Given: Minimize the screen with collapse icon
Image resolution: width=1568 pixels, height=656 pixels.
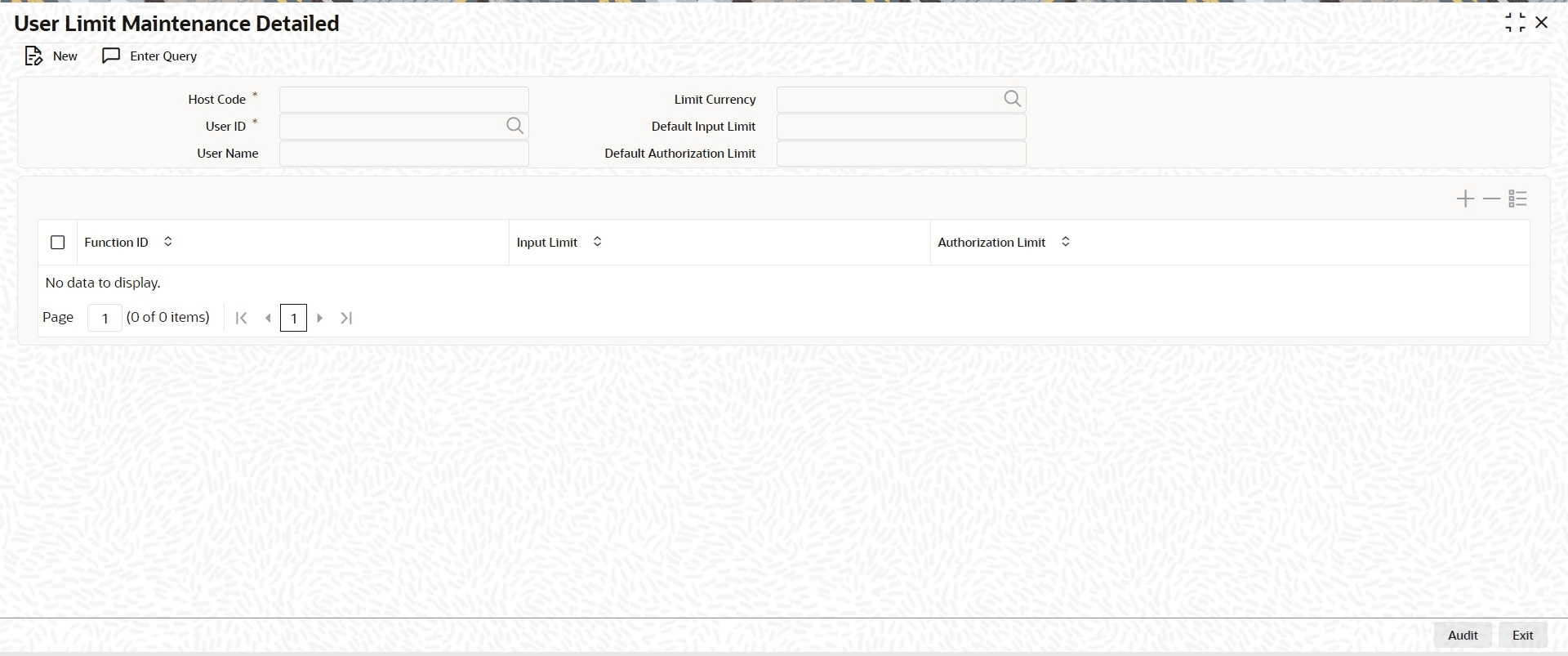Looking at the screenshot, I should point(1515,23).
